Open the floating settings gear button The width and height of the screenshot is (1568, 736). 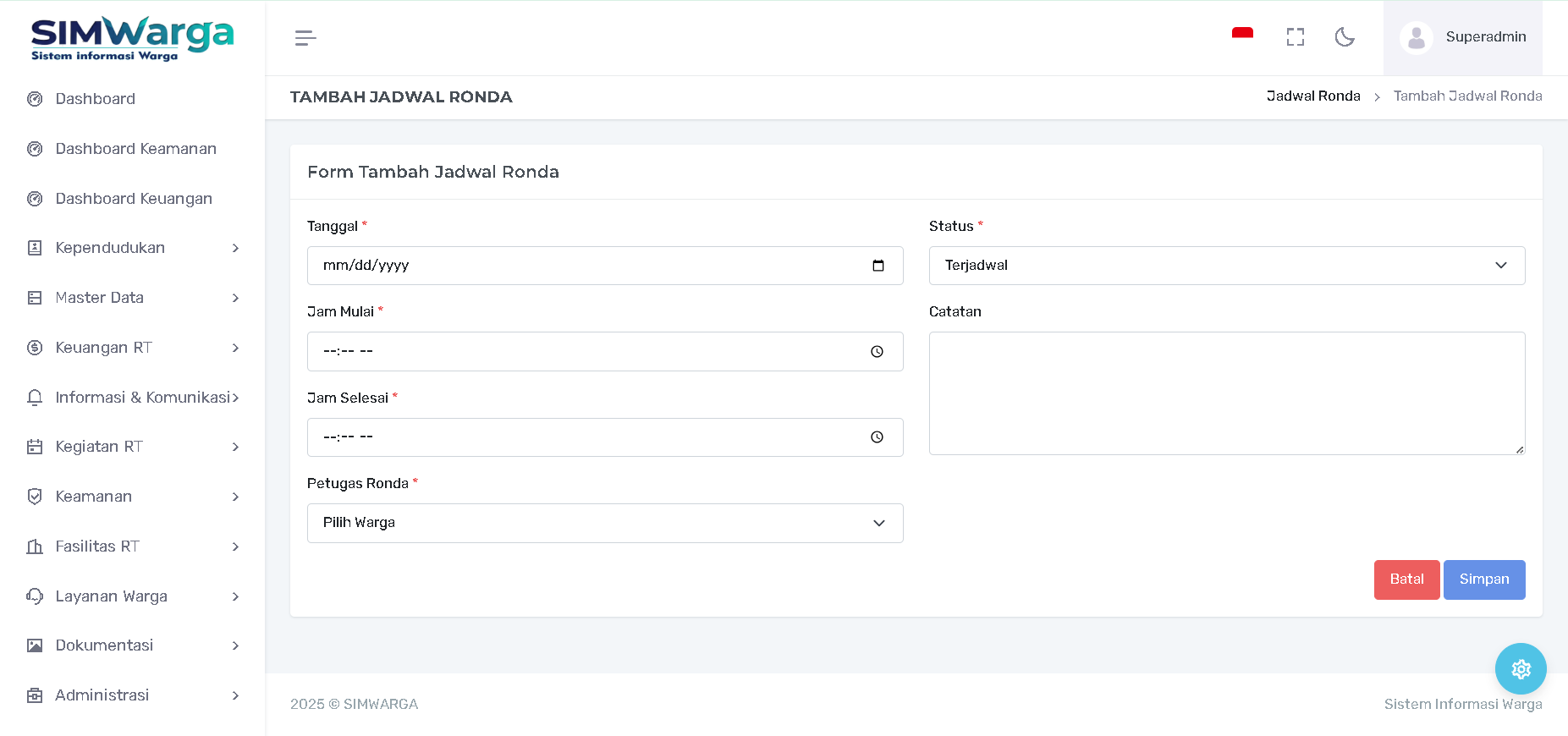1520,669
